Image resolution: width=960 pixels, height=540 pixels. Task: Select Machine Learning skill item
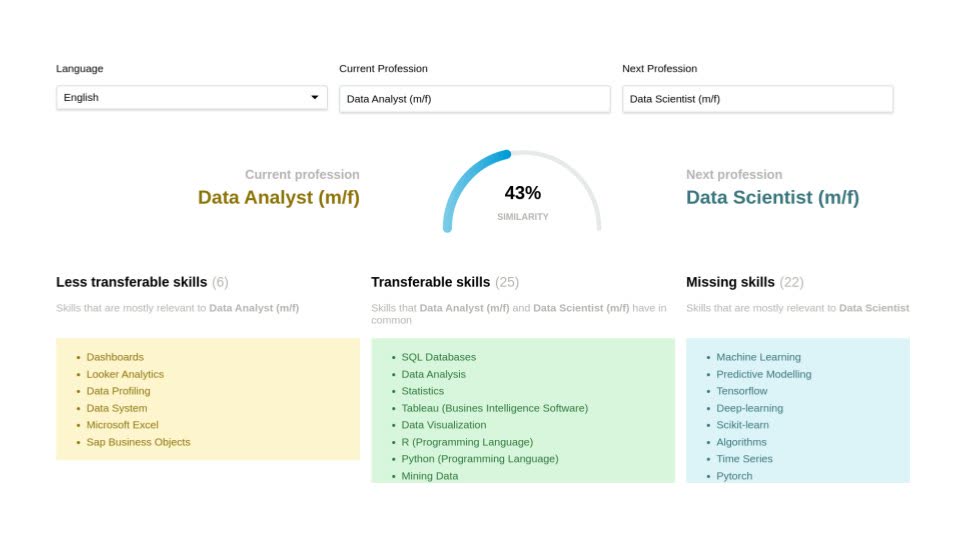coord(759,357)
